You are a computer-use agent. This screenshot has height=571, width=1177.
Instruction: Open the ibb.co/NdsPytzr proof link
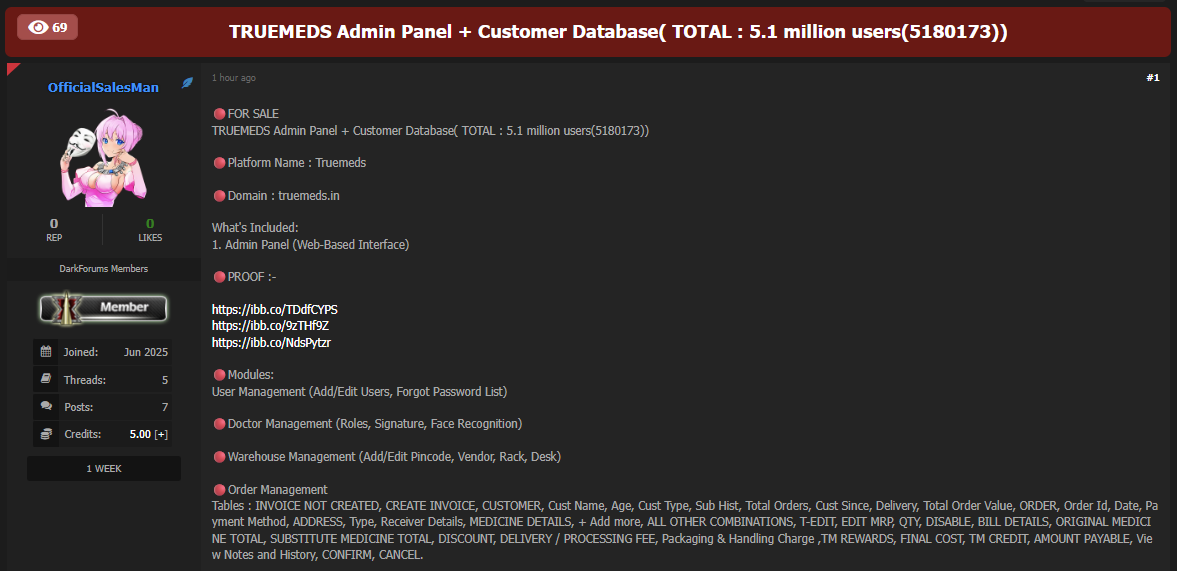click(271, 342)
